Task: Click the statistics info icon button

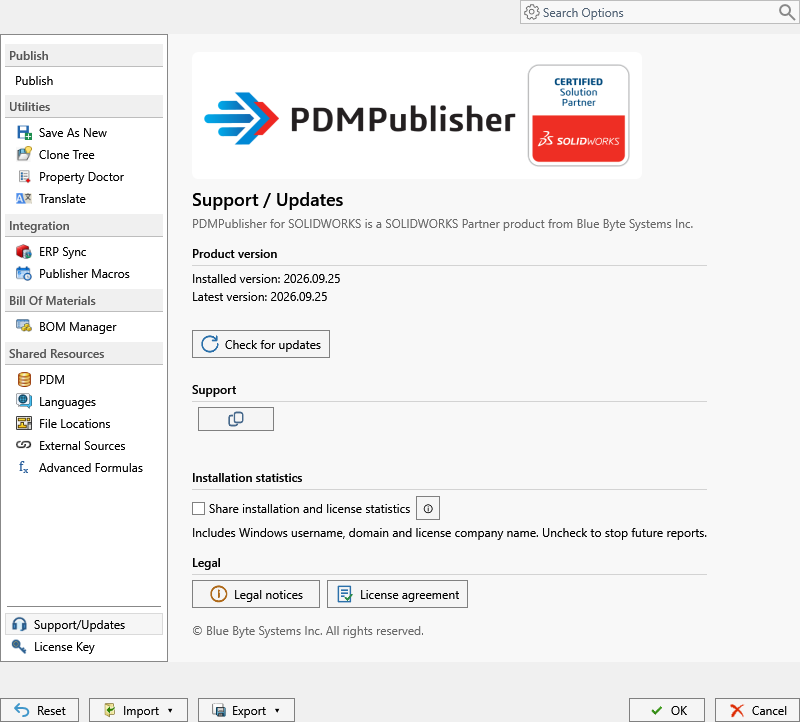Action: (428, 508)
